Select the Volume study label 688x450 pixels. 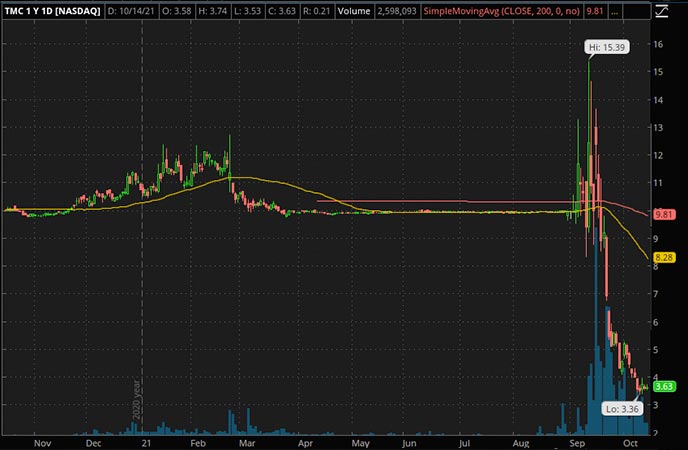coord(354,11)
